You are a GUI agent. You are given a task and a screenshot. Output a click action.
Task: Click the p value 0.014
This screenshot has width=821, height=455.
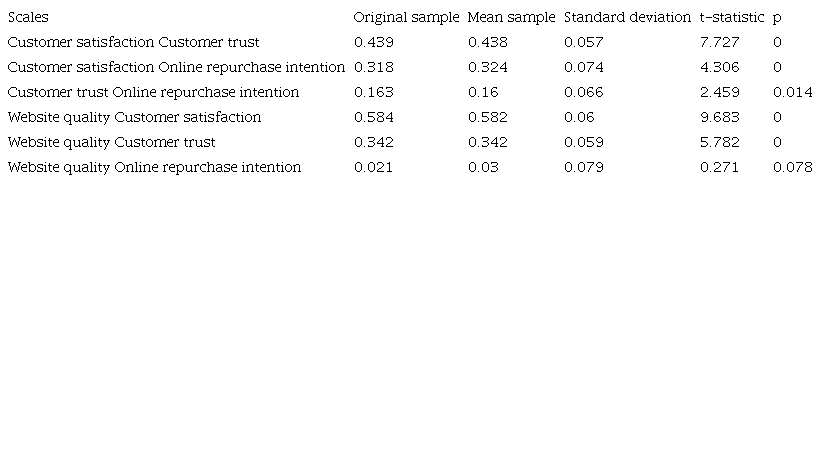coord(792,93)
